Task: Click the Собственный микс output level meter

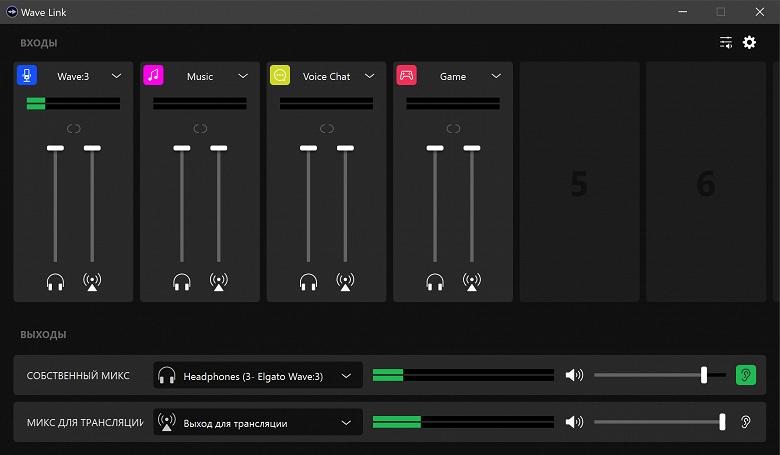Action: point(463,375)
